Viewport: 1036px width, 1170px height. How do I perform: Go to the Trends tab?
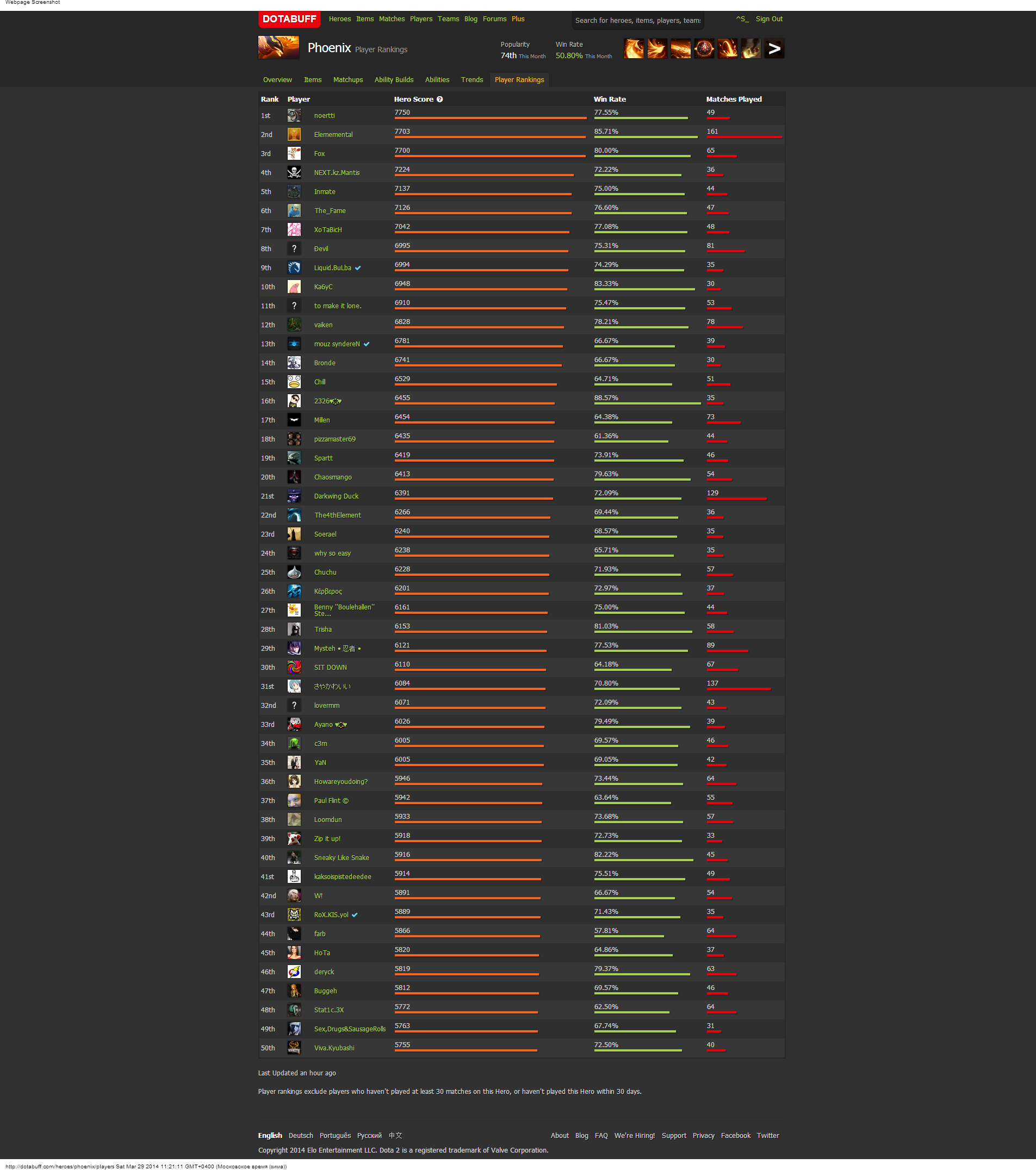[x=472, y=80]
